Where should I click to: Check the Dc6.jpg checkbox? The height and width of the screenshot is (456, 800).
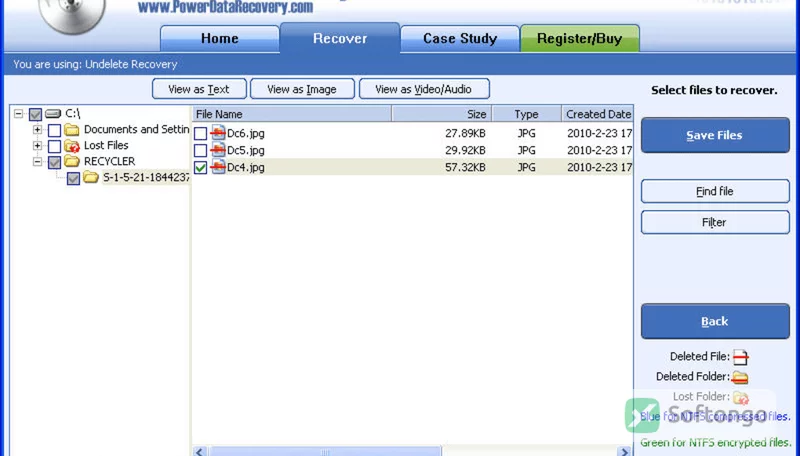tap(201, 134)
